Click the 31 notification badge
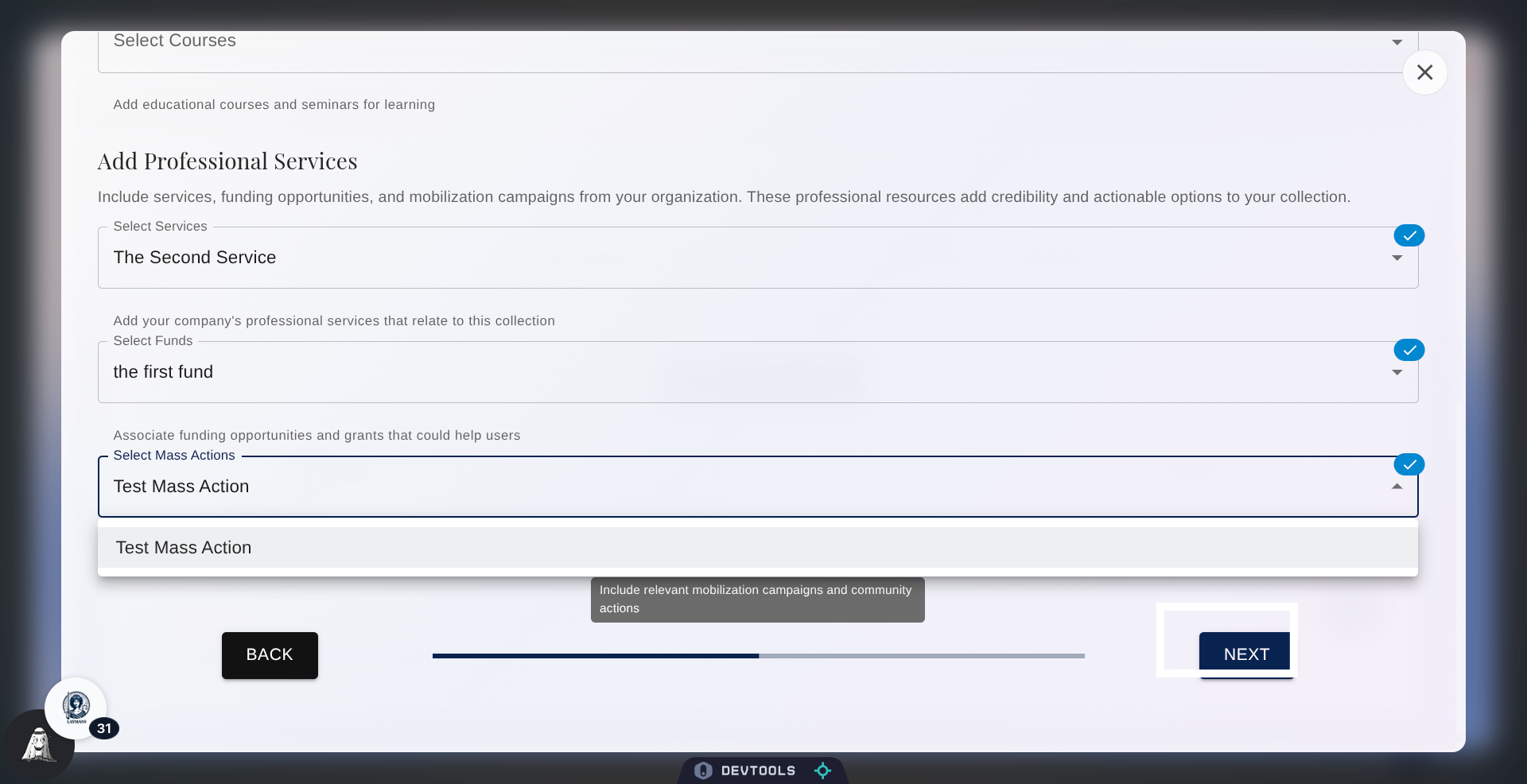Image resolution: width=1527 pixels, height=784 pixels. 104,728
